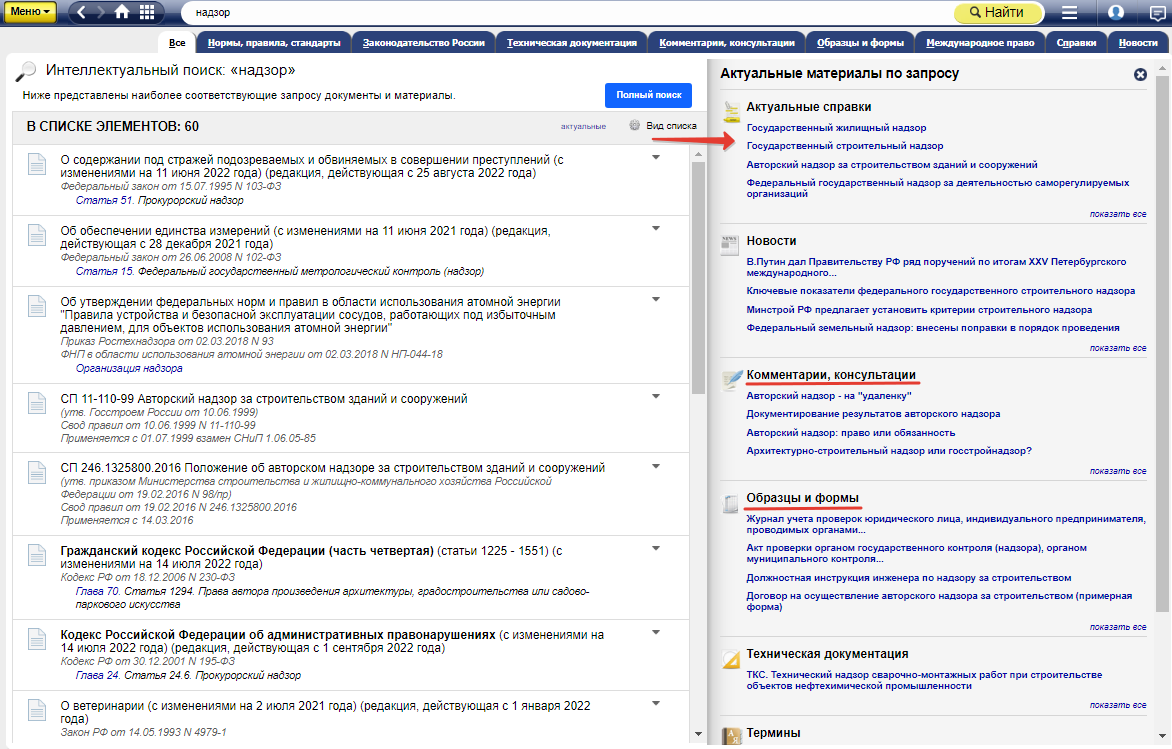
Task: Expand arrow for СП 246.1325800.2016 entry
Action: (656, 466)
